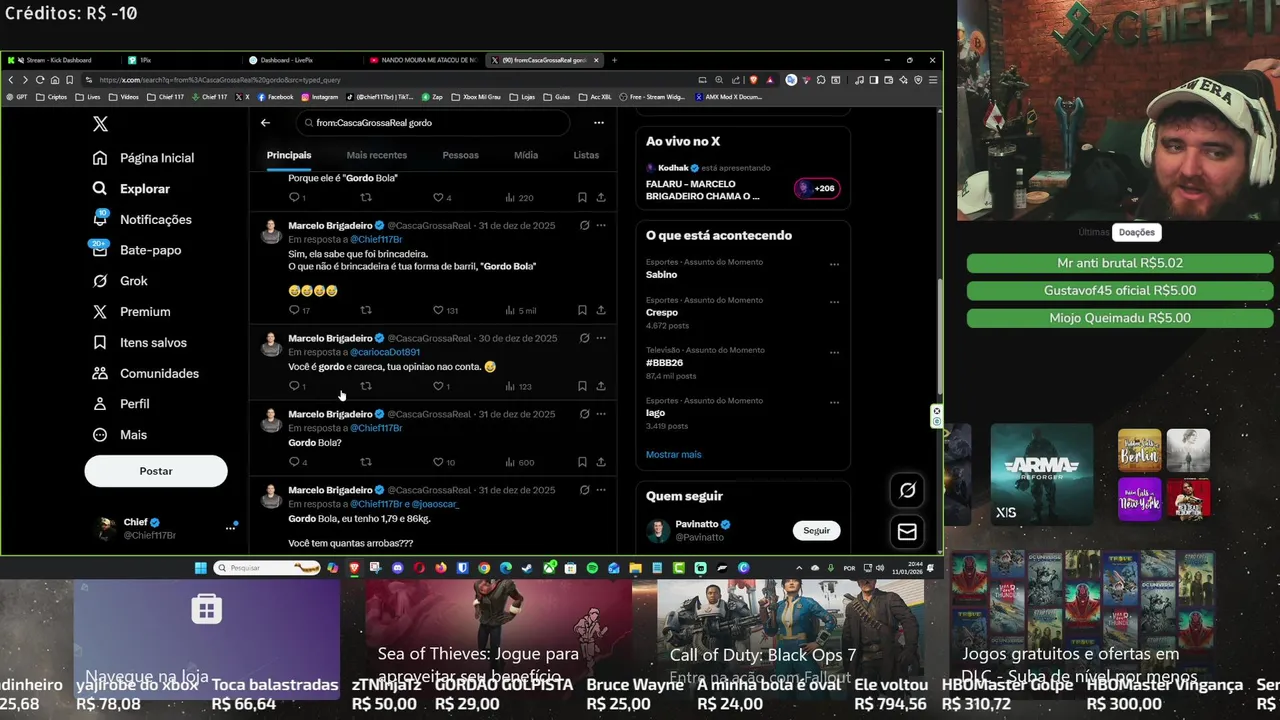This screenshot has width=1280, height=720.
Task: Bookmark the "Sim, ela sabe" post
Action: pyautogui.click(x=582, y=310)
